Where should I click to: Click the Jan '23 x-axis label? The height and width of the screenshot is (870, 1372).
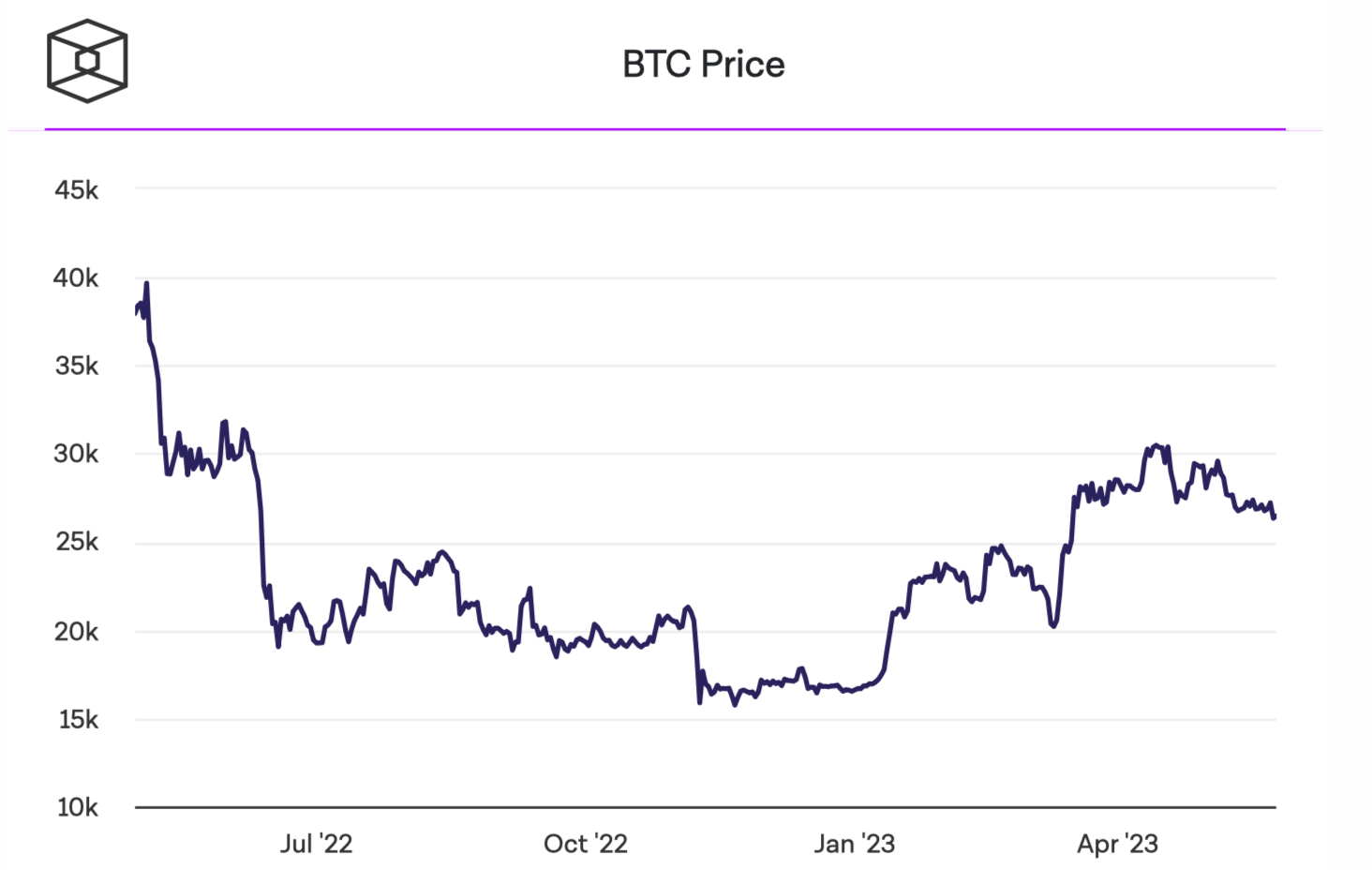(x=854, y=845)
